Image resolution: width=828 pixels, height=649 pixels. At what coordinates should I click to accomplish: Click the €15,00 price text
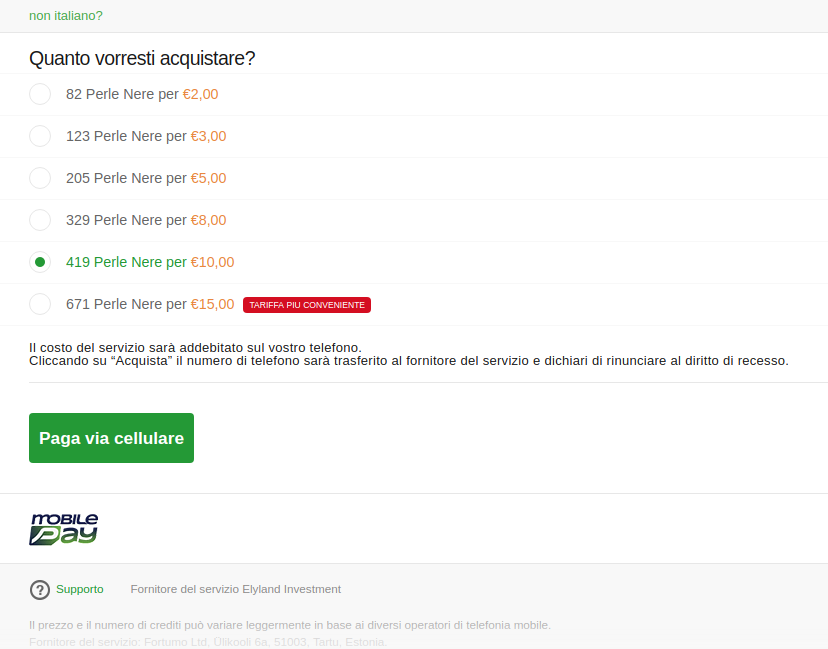[213, 304]
